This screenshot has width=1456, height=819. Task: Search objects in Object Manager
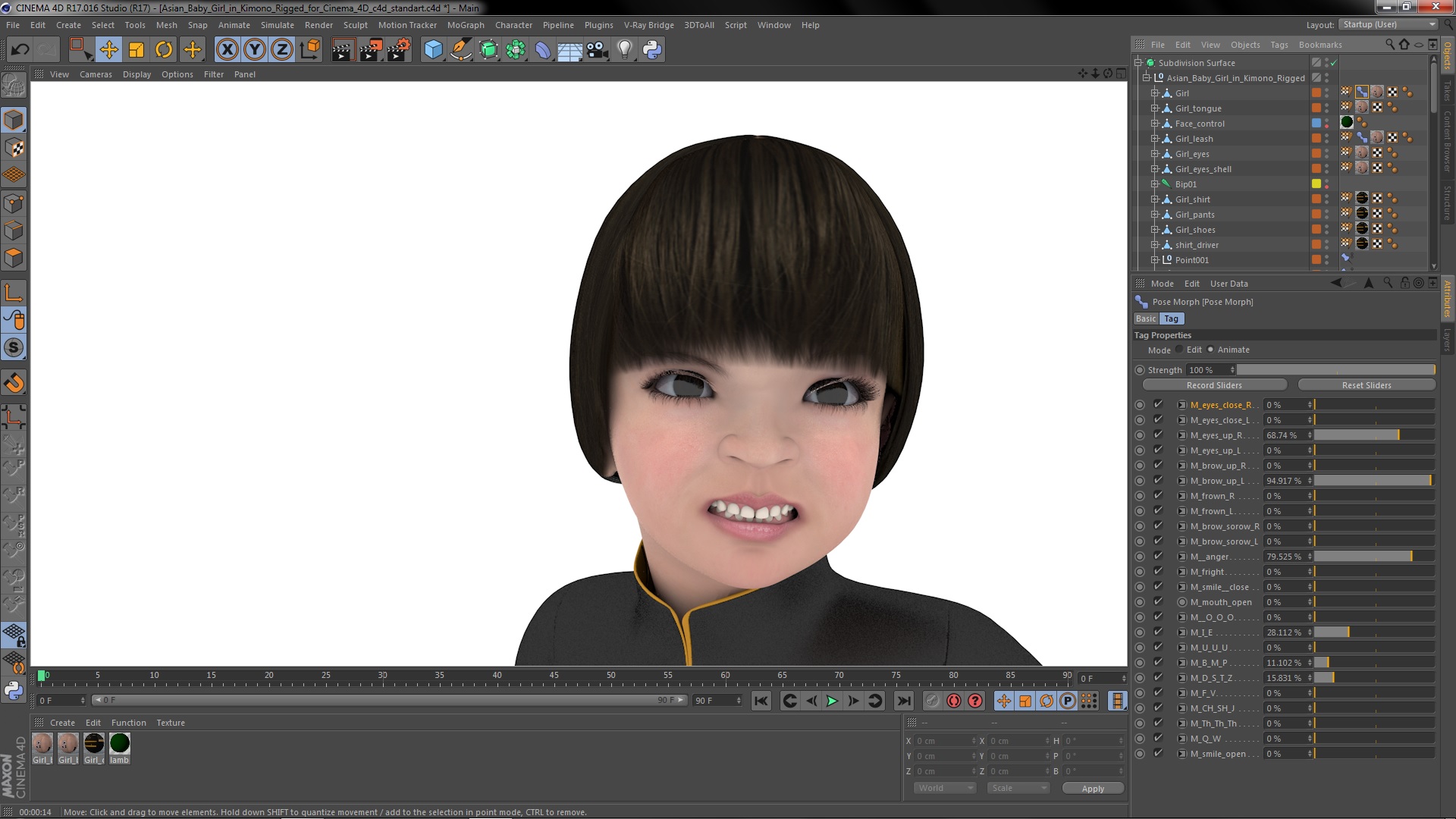point(1389,45)
